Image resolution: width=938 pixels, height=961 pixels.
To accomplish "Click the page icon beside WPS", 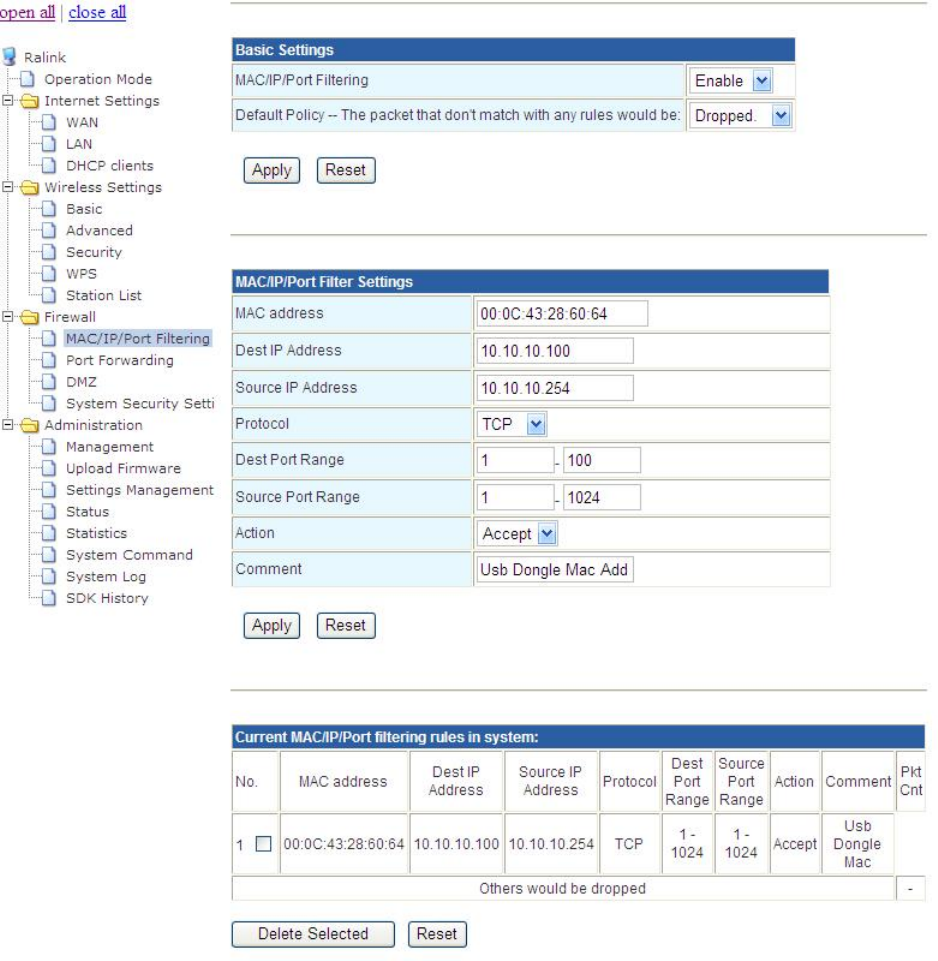I will pyautogui.click(x=49, y=273).
